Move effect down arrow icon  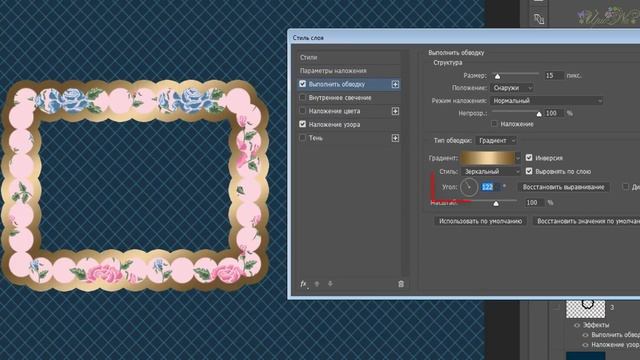pyautogui.click(x=330, y=284)
